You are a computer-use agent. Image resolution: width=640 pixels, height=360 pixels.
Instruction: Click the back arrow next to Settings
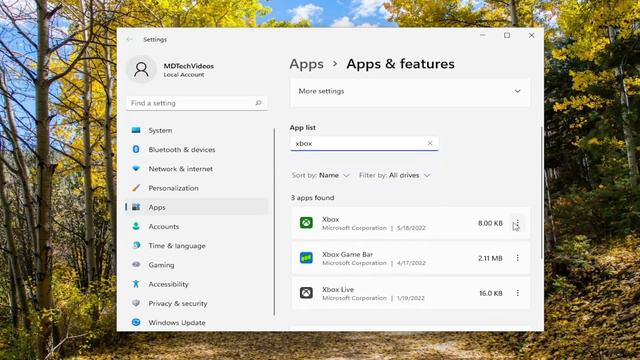pos(129,40)
